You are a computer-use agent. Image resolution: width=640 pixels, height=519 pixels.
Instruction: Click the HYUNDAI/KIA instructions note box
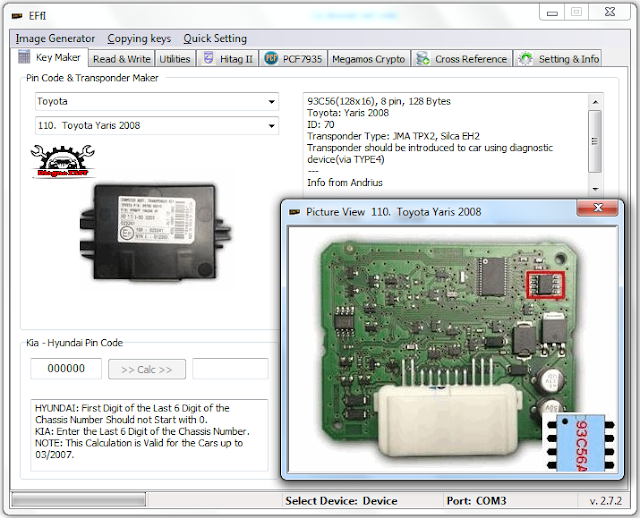coord(149,435)
